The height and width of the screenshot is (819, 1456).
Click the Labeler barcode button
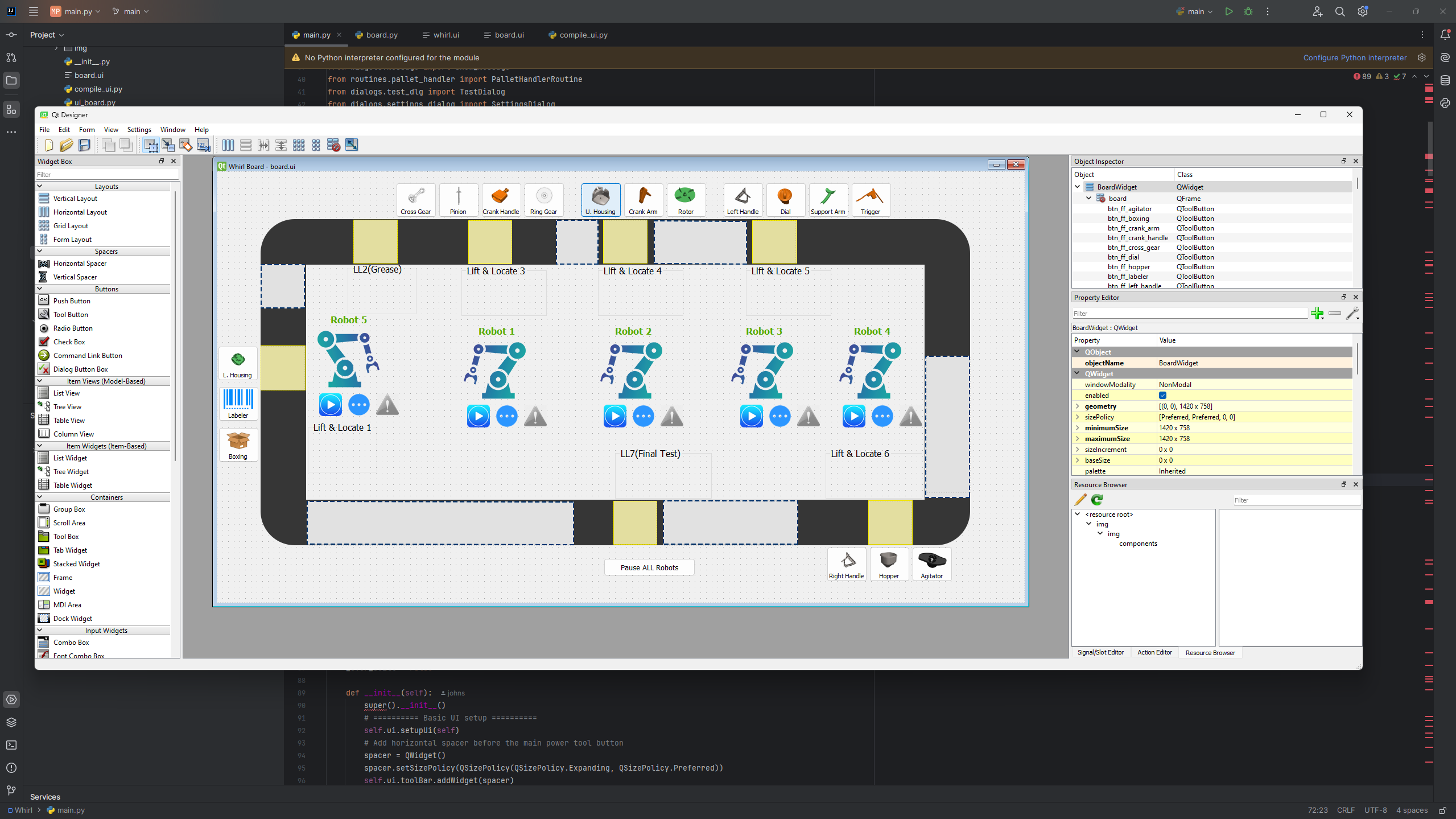click(238, 404)
